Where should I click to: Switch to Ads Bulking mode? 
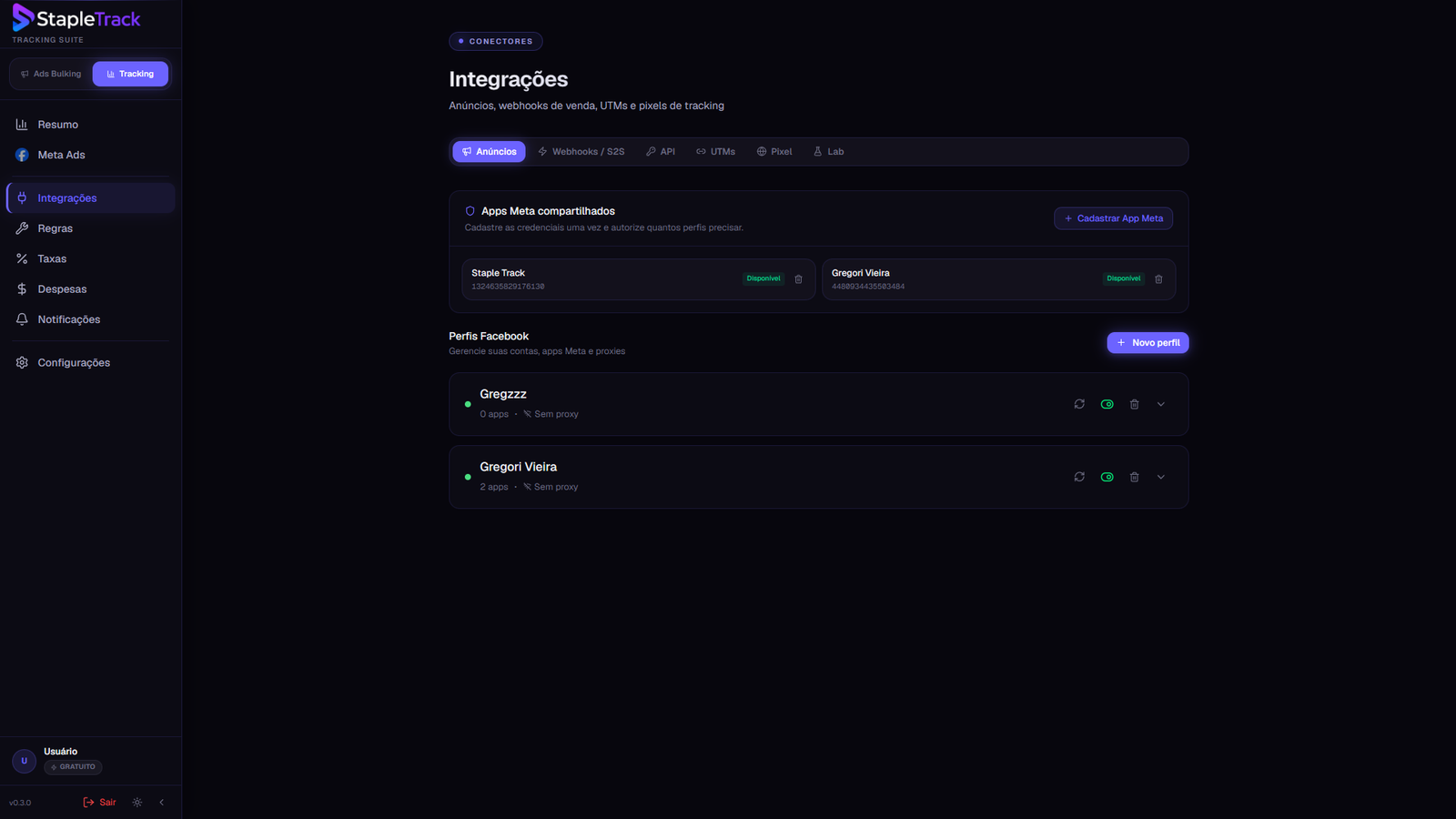[51, 74]
